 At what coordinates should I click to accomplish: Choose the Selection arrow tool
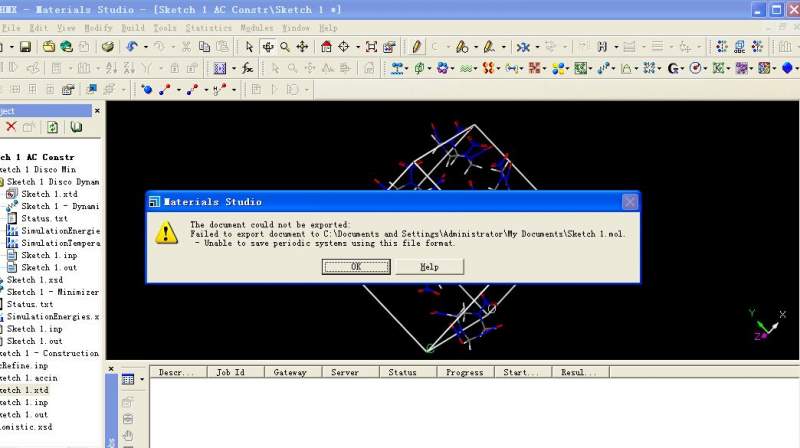[249, 47]
